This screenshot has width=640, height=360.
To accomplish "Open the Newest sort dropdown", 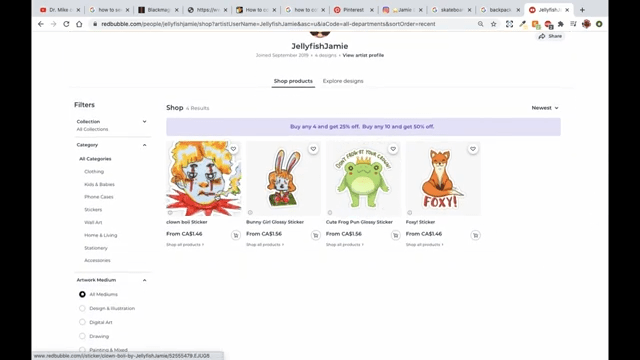I will 545,108.
